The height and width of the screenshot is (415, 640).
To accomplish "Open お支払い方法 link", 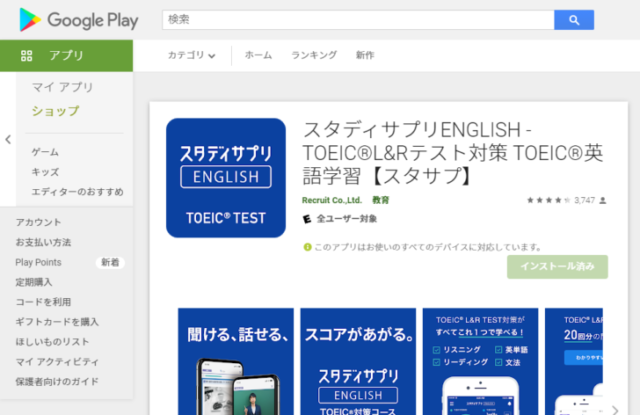I will coord(43,242).
